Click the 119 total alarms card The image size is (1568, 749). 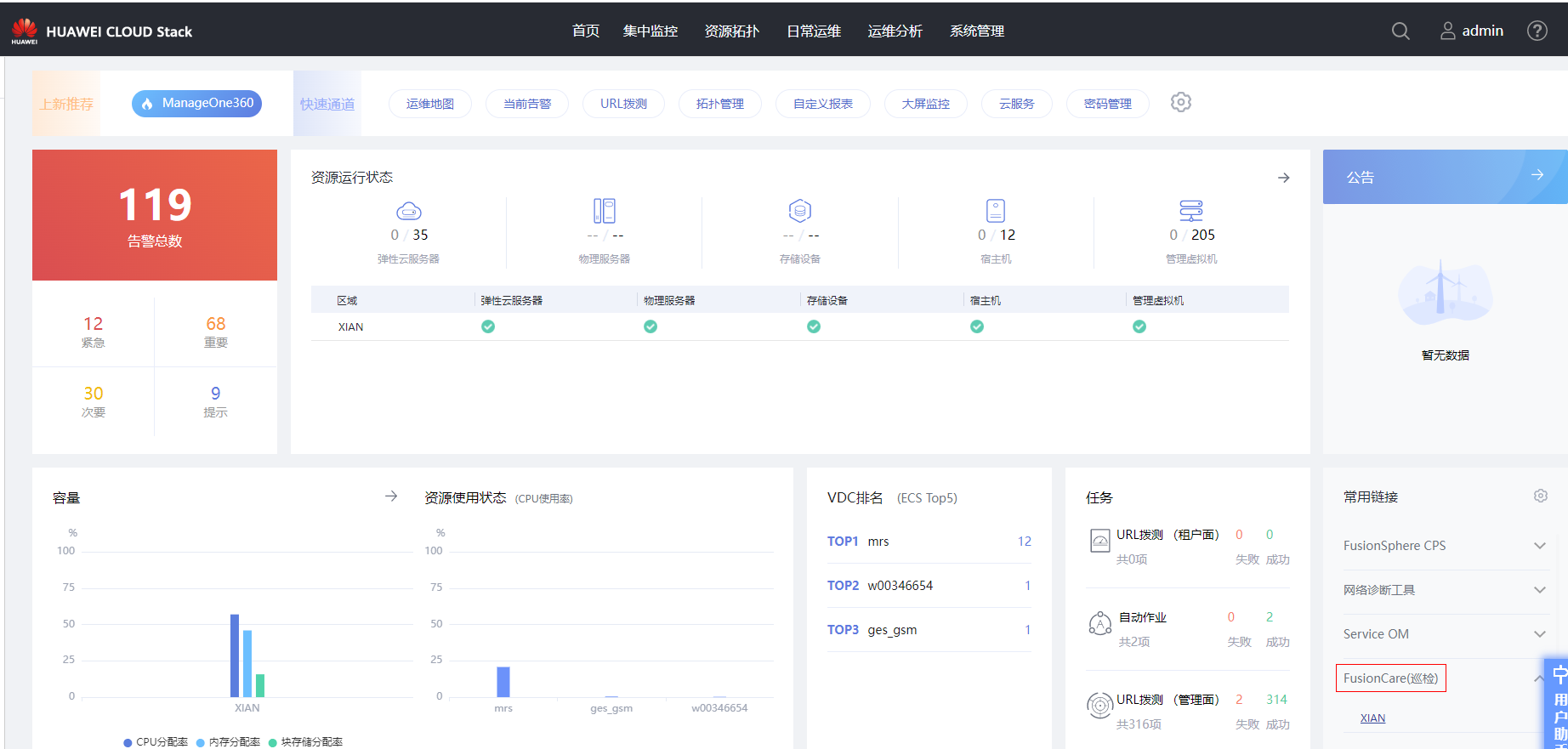pyautogui.click(x=155, y=215)
